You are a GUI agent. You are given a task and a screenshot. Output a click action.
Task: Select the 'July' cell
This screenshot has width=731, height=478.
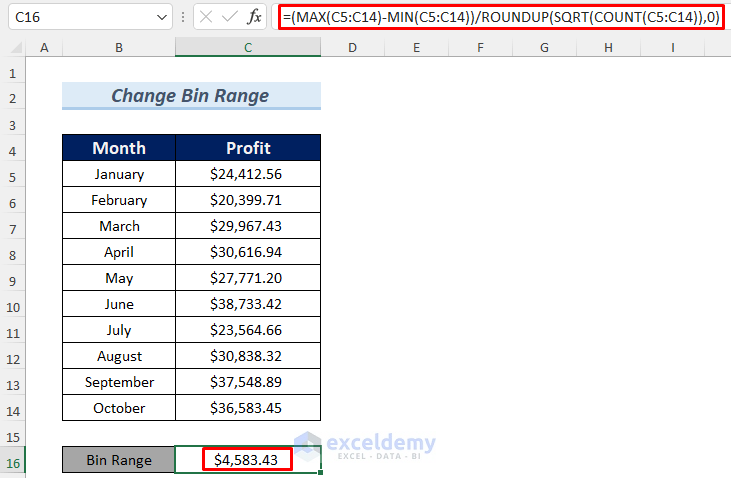[119, 330]
